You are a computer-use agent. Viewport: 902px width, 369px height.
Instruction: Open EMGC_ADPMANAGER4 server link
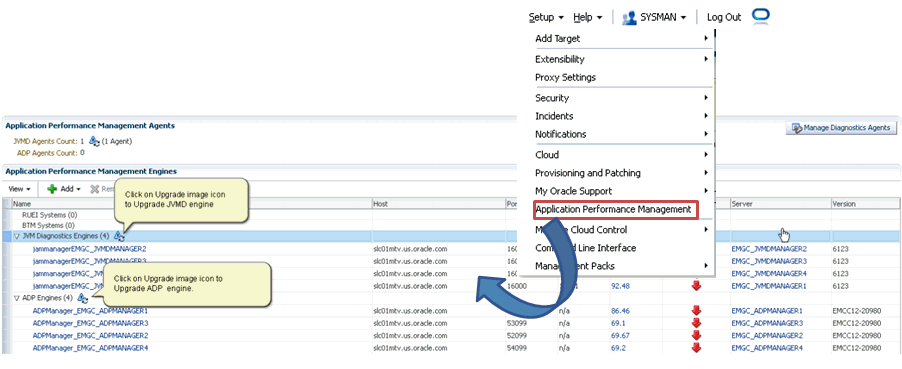(767, 348)
